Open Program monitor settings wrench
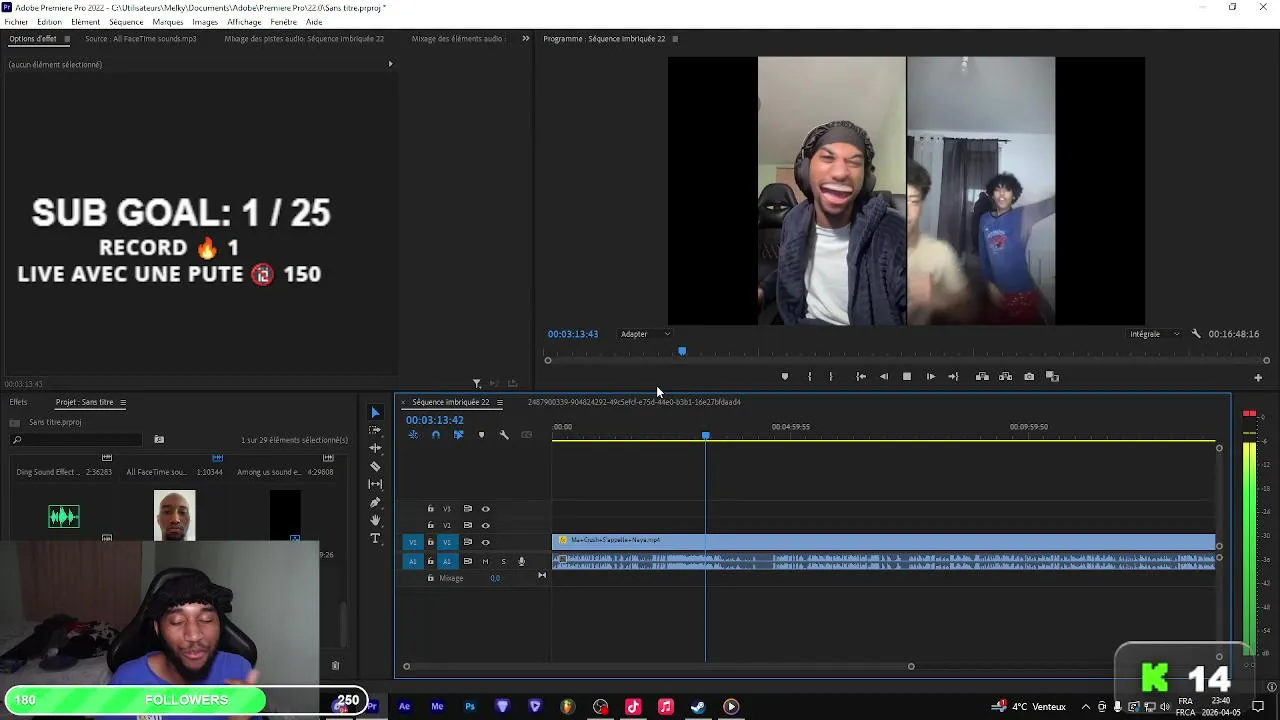The image size is (1280, 720). click(x=1196, y=334)
